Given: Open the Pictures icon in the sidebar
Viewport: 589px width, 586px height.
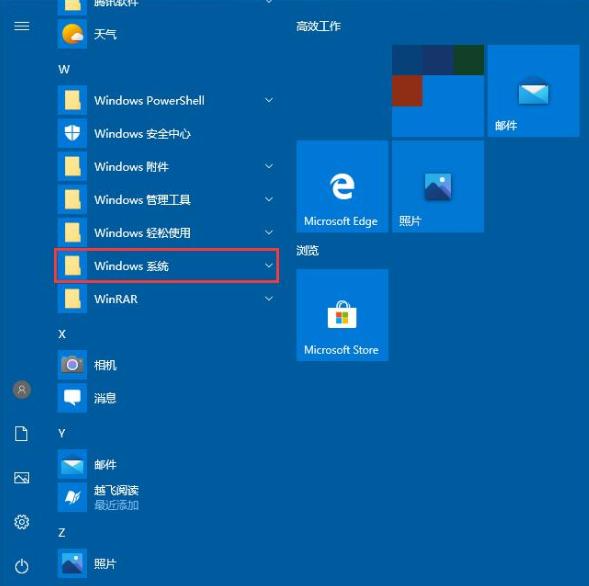Looking at the screenshot, I should [21, 478].
